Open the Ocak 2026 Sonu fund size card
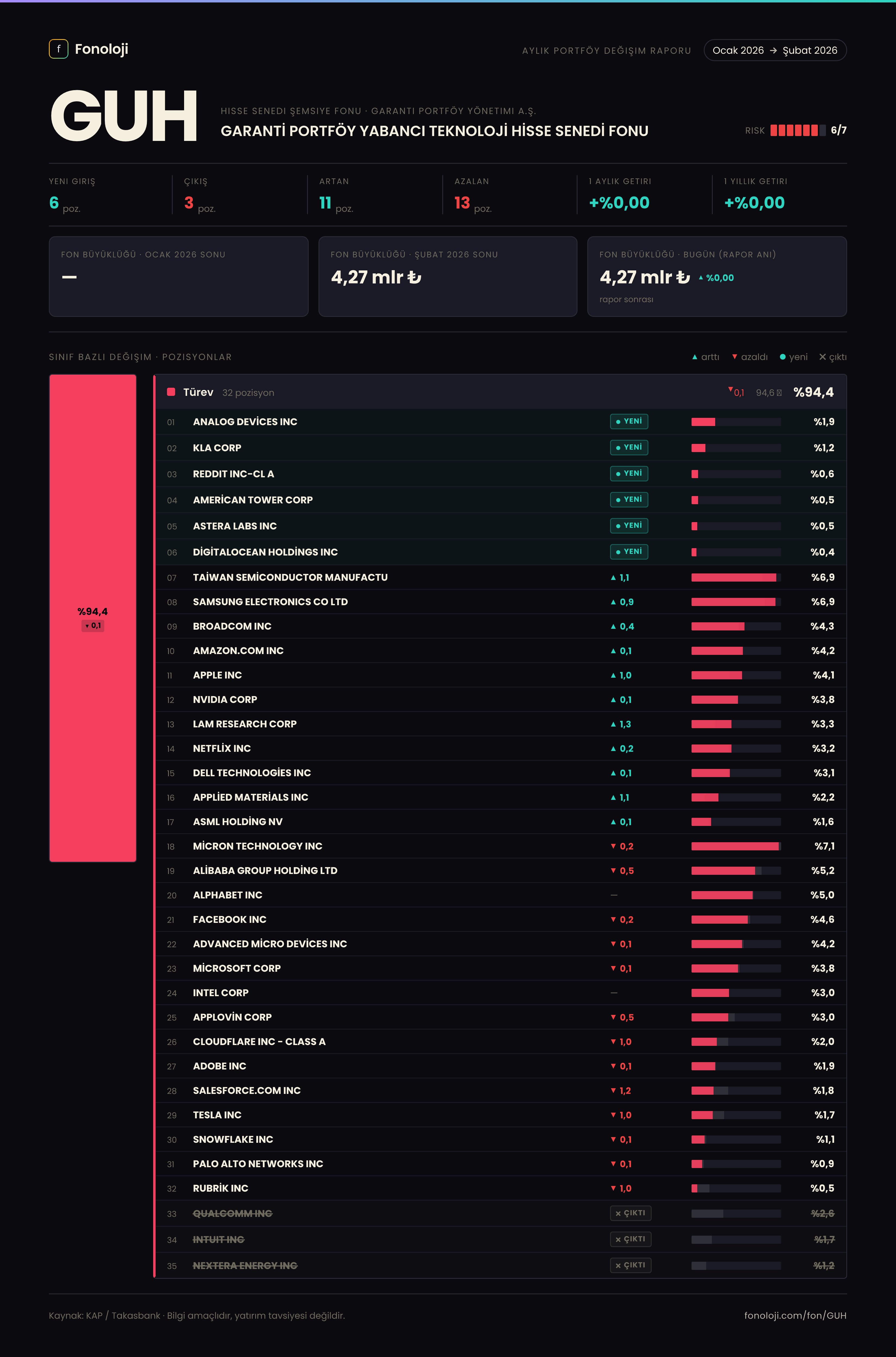The height and width of the screenshot is (1357, 896). 178,277
